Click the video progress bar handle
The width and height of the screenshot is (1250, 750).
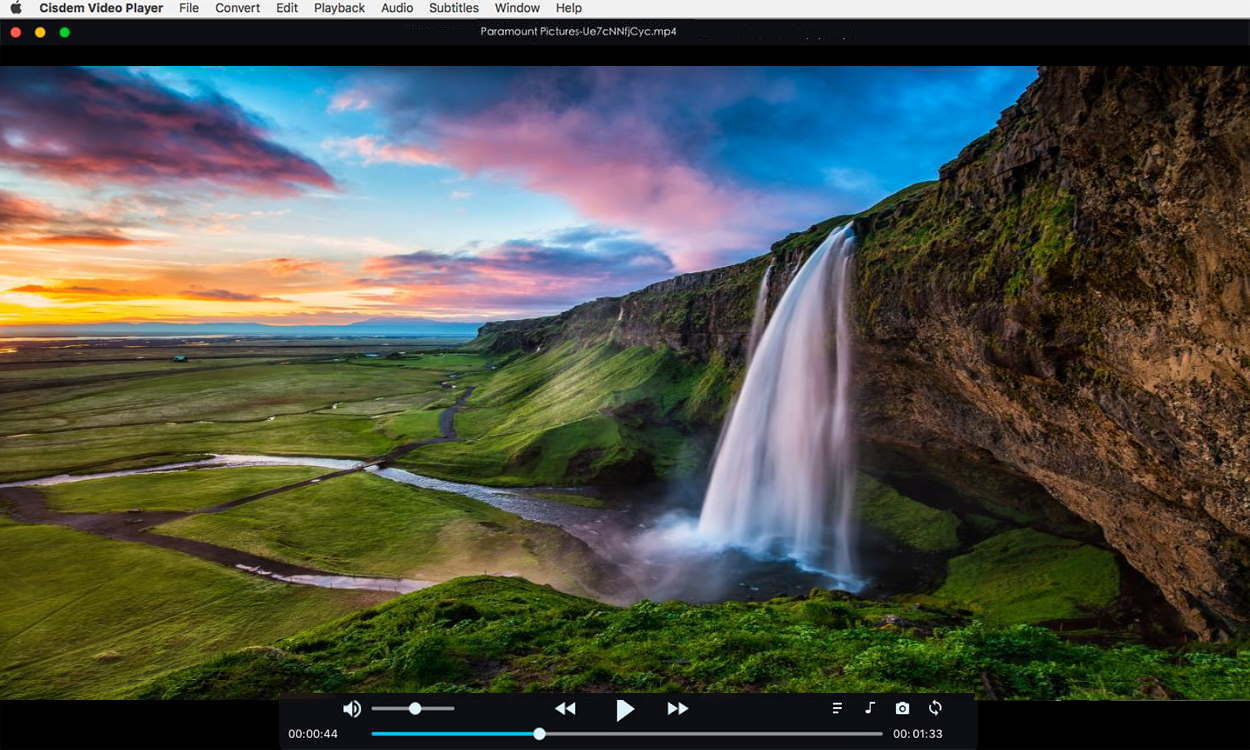[539, 734]
